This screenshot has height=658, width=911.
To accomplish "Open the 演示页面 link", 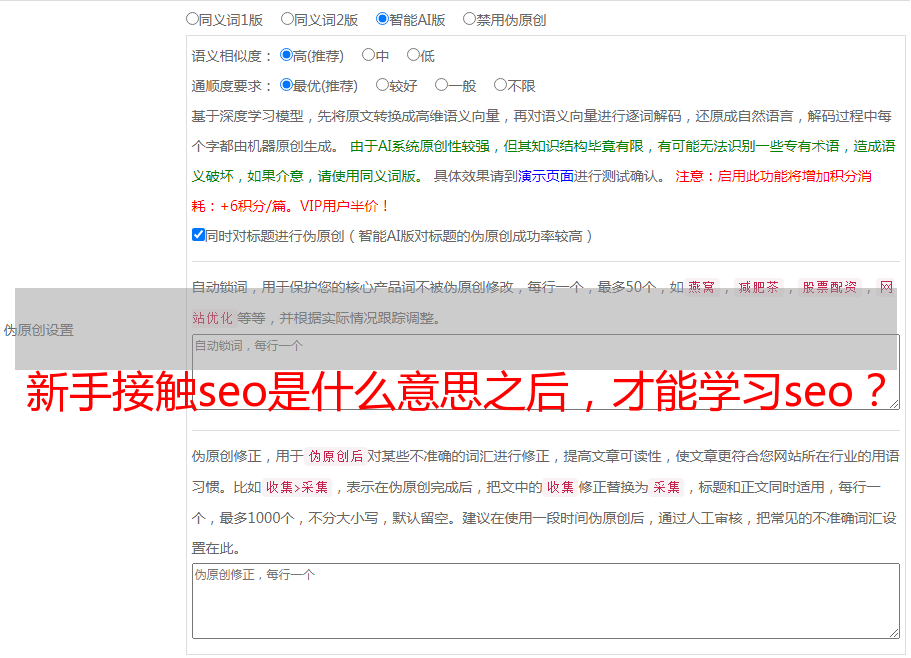I will click(545, 176).
